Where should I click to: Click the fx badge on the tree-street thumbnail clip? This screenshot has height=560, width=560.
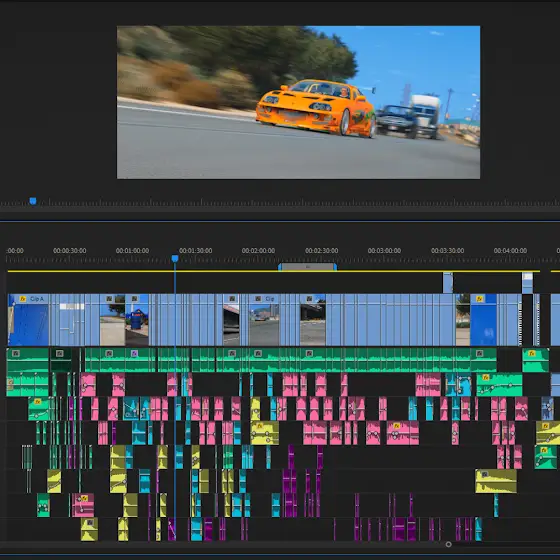[x=109, y=299]
